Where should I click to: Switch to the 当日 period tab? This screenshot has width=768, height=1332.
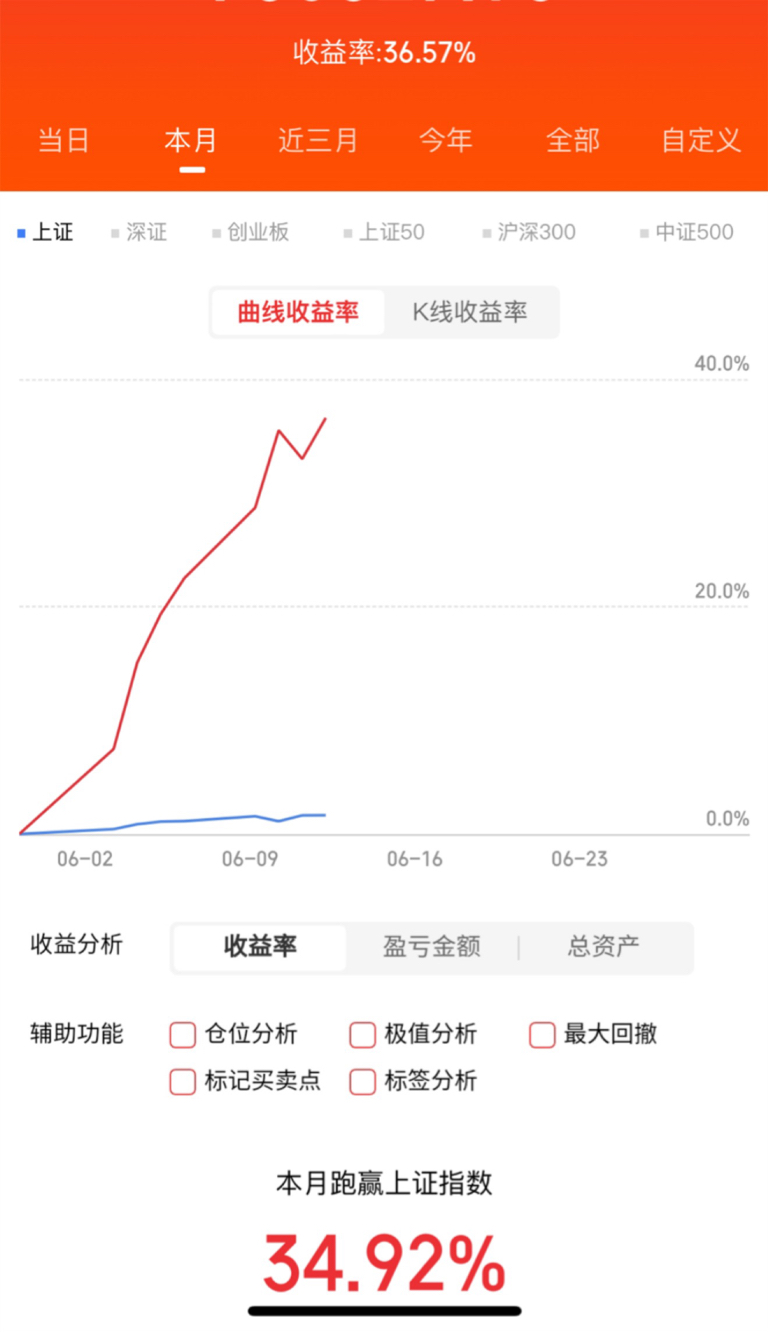(x=64, y=140)
